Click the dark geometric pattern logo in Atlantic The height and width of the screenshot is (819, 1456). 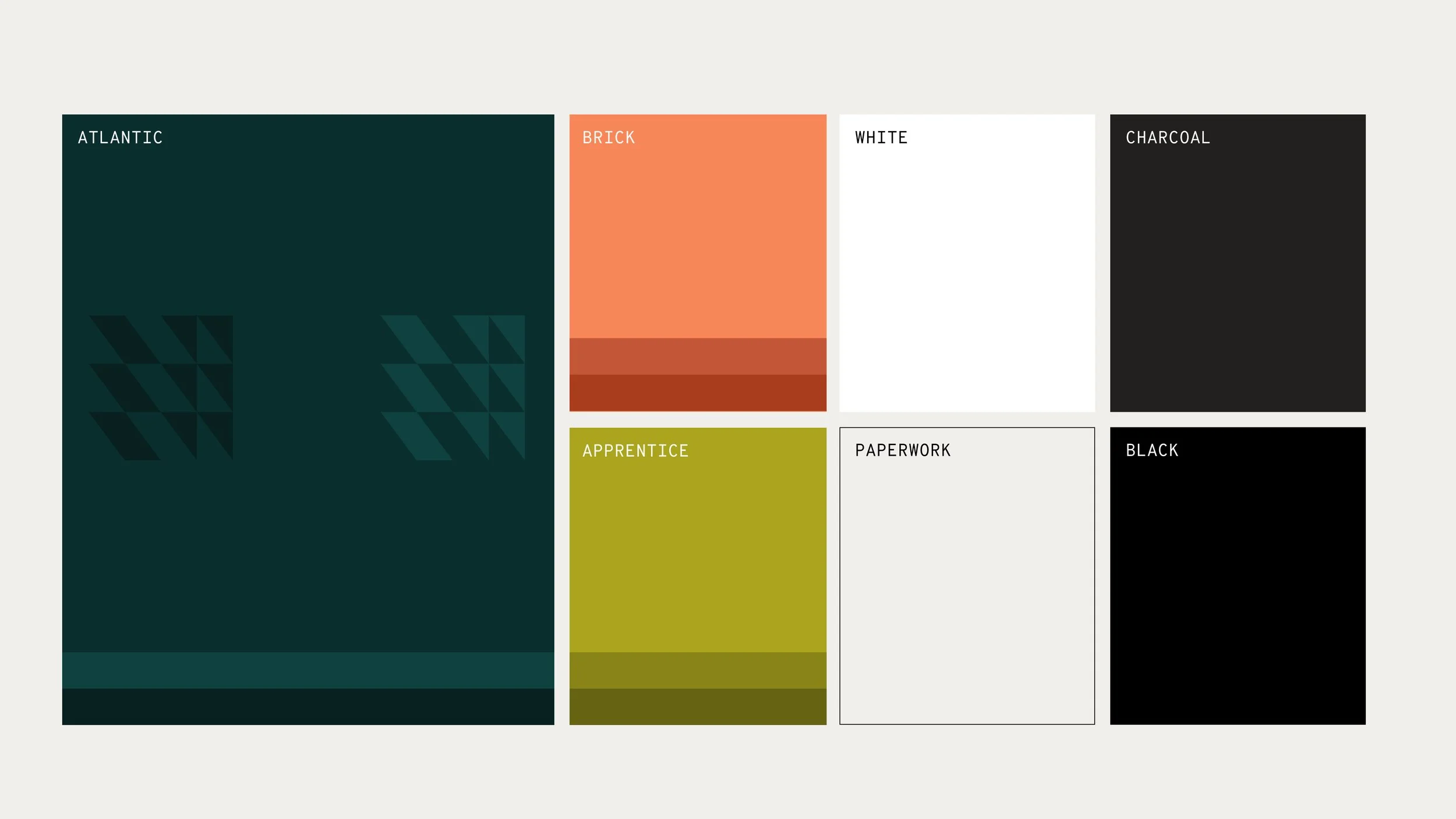(161, 388)
